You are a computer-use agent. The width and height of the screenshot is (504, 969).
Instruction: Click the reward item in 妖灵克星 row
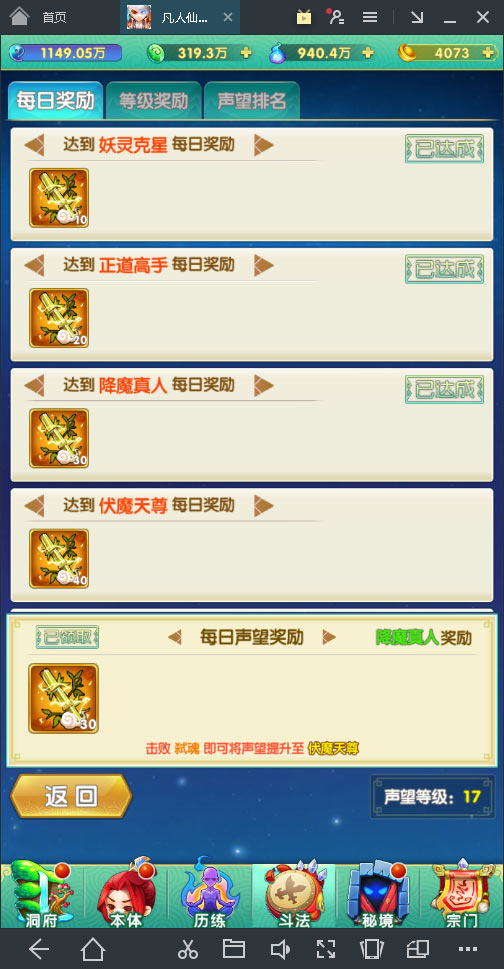59,198
